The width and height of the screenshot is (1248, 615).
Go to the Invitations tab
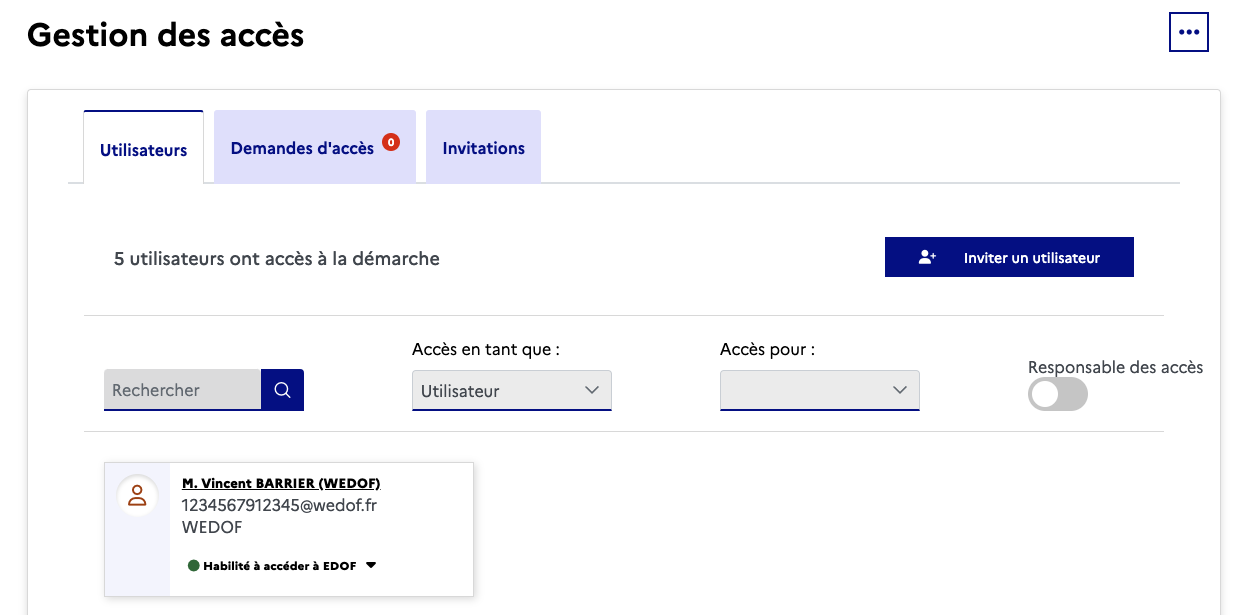click(x=483, y=148)
